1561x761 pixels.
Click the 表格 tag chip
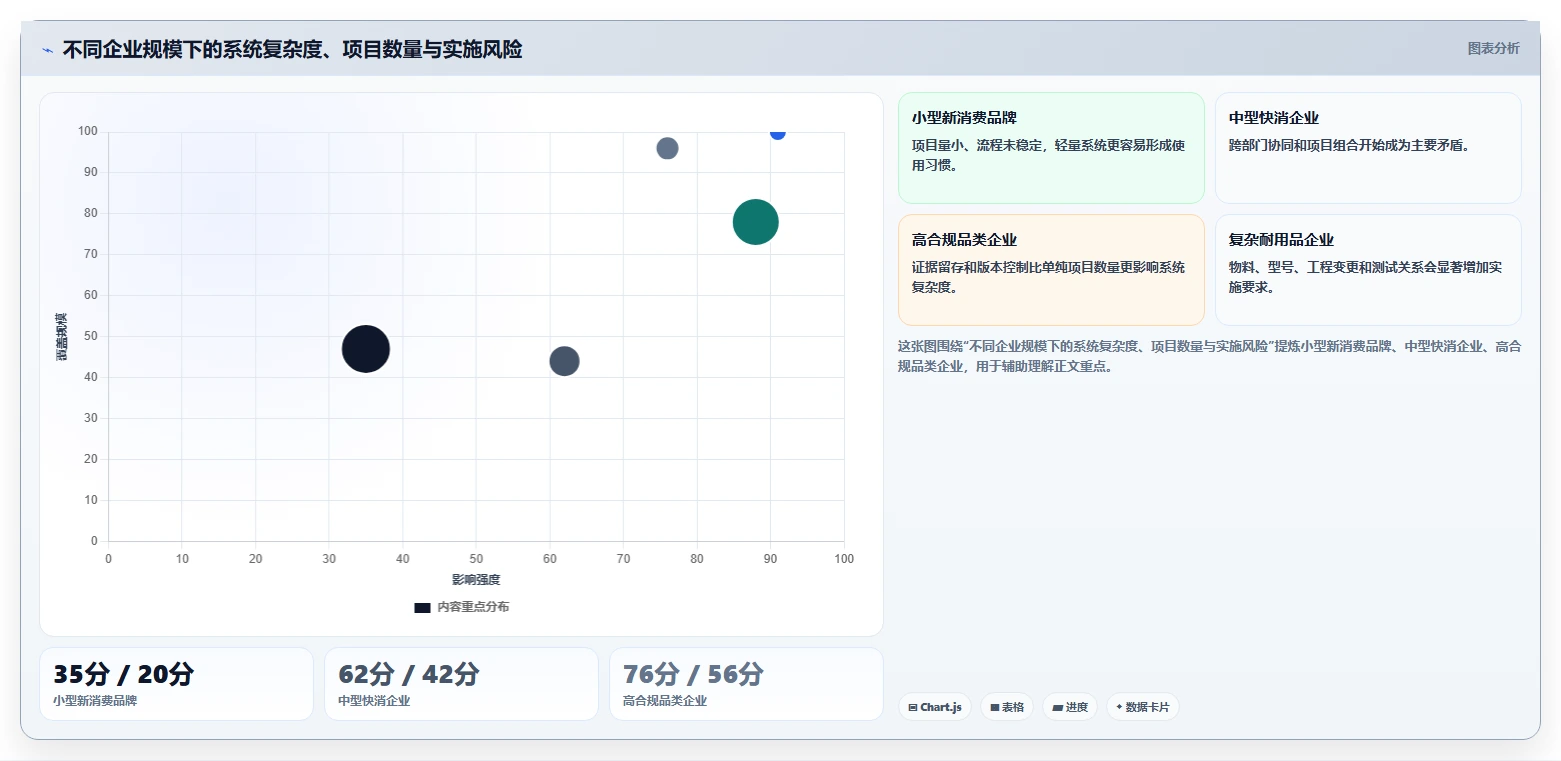point(1007,707)
